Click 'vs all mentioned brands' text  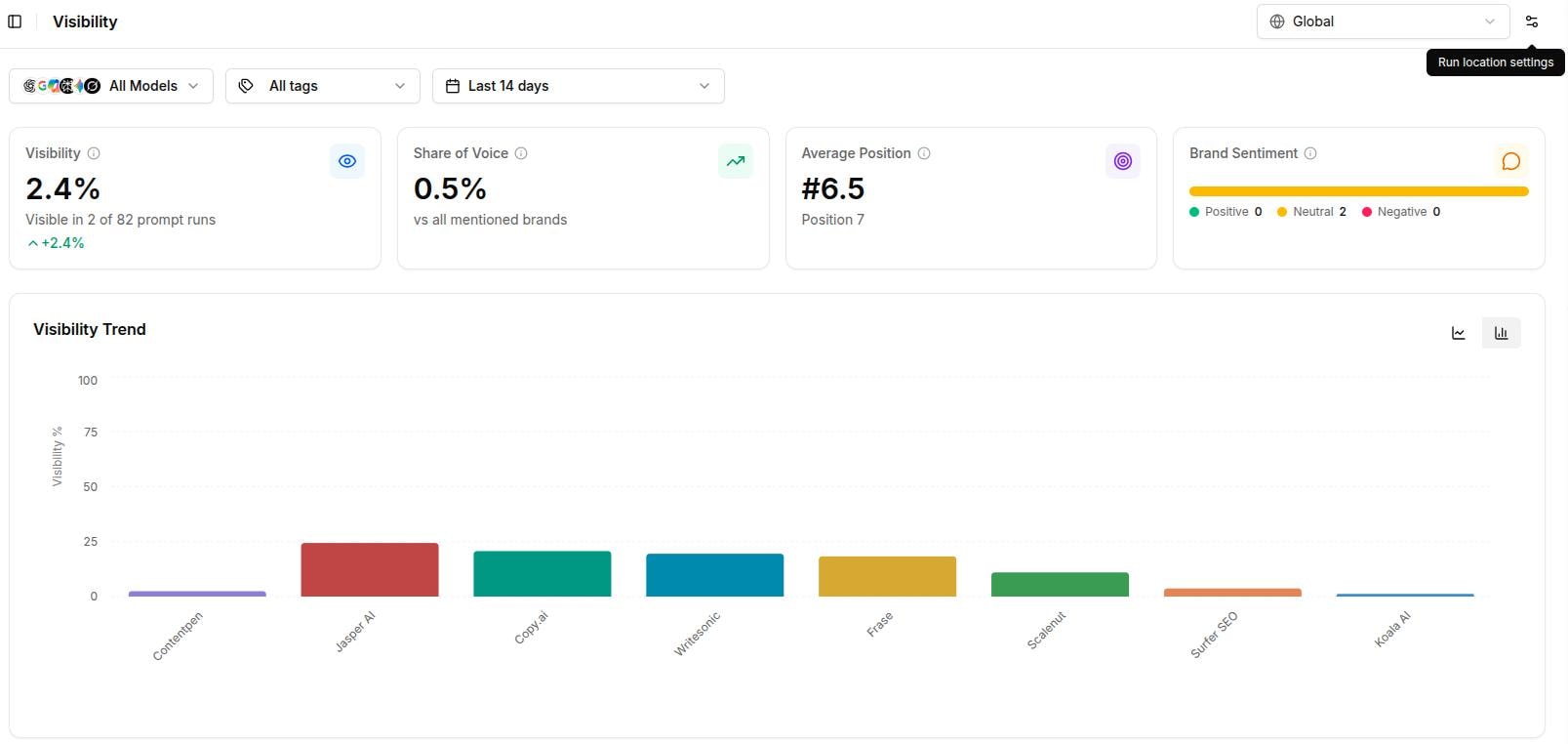click(x=490, y=220)
